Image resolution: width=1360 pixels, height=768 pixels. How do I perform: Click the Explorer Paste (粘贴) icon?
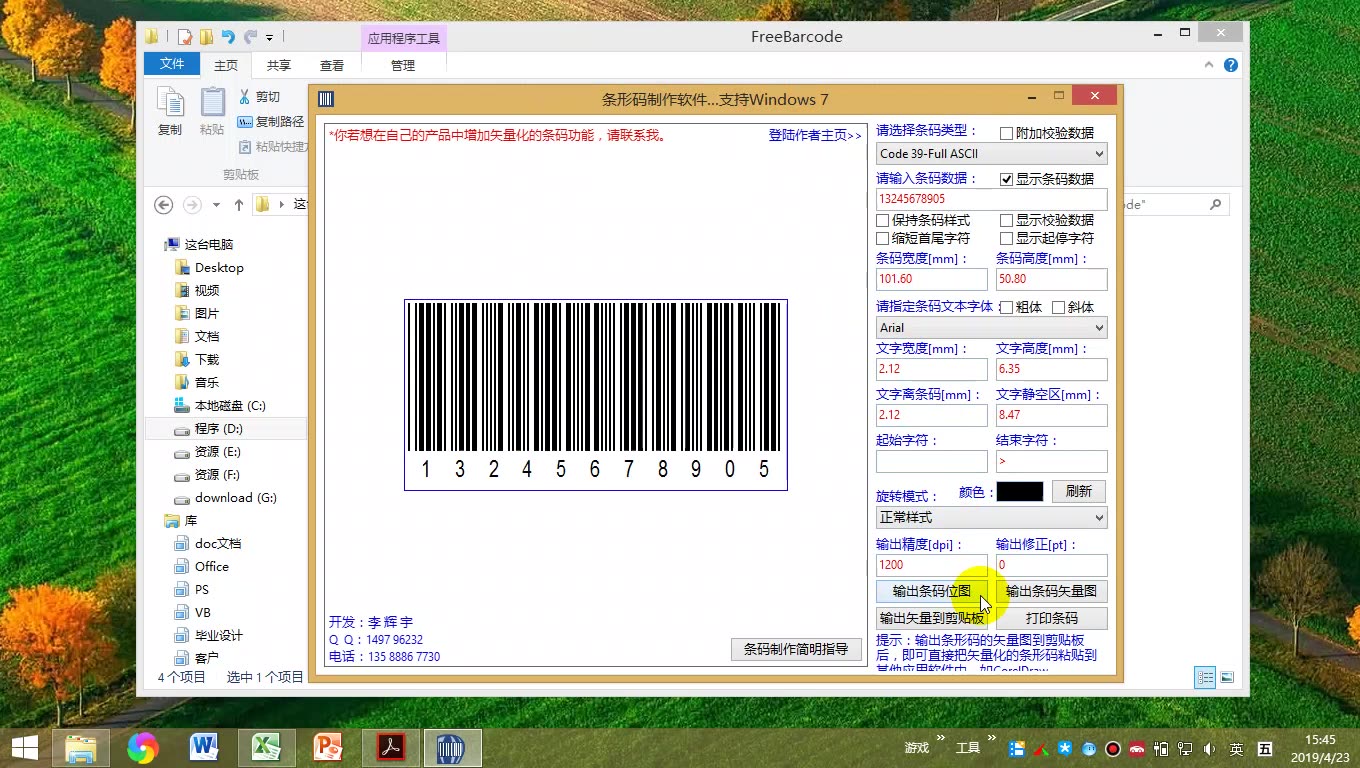click(x=212, y=103)
